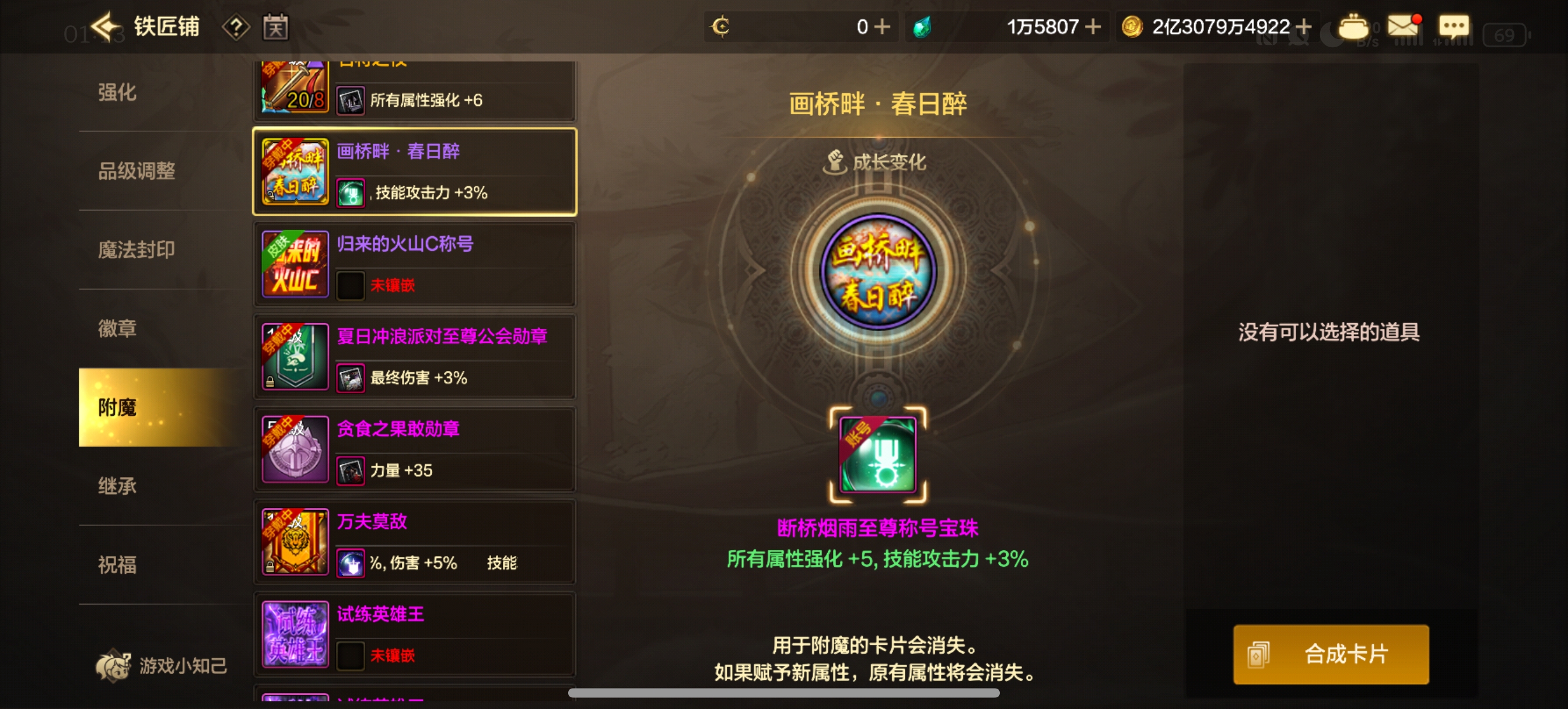Click the 断桥烟雨至尊称号宝珠 orb slot
Screen dimensions: 1568x709
pyautogui.click(x=877, y=455)
